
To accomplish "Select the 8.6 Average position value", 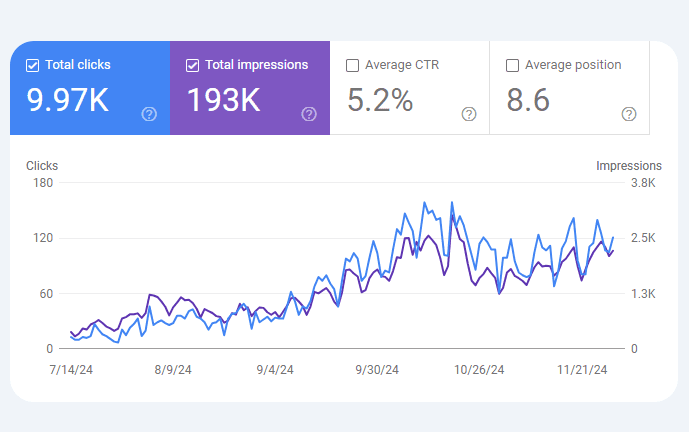I will pyautogui.click(x=528, y=100).
